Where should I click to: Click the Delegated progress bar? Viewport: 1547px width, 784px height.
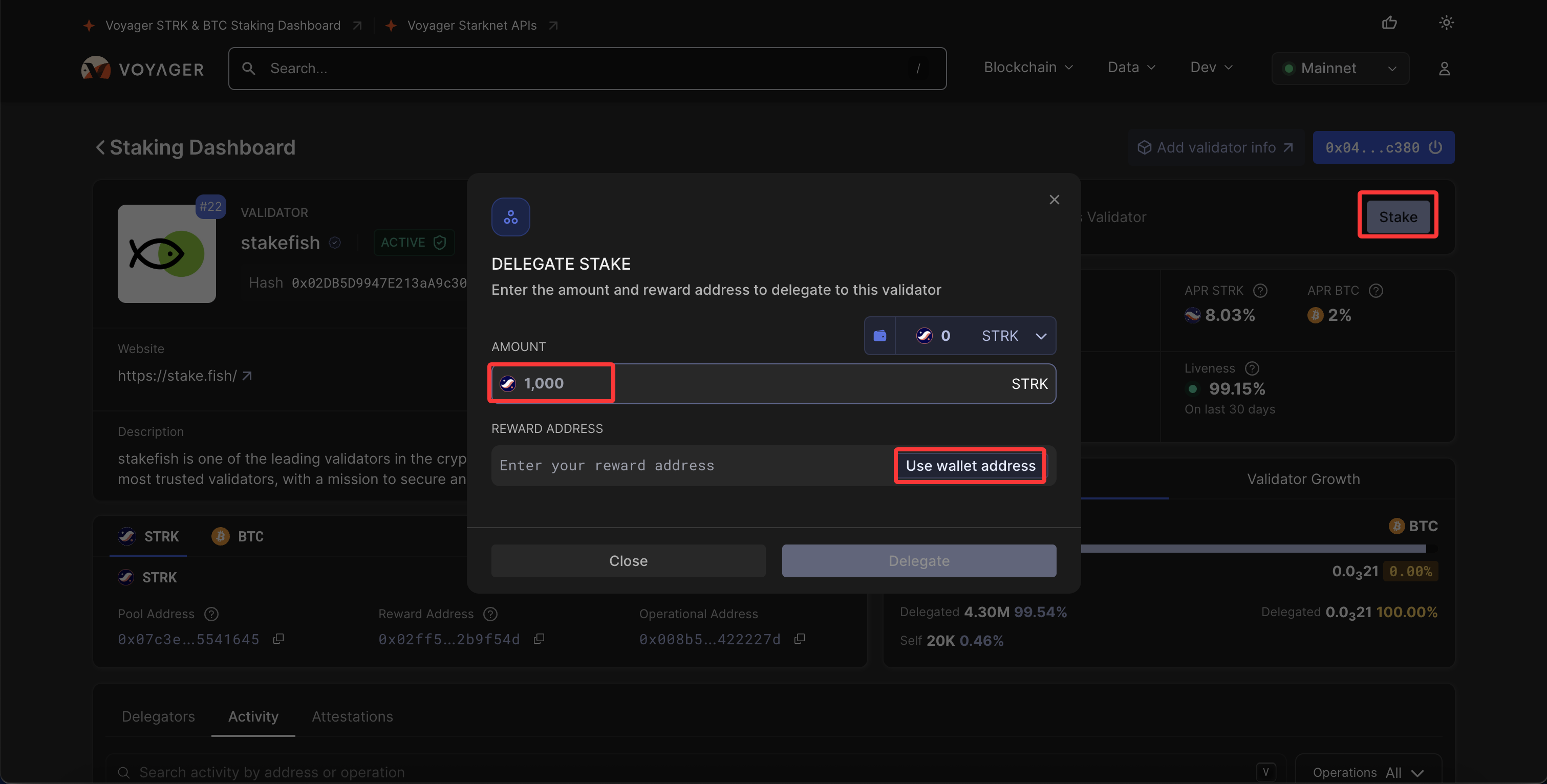1261,549
